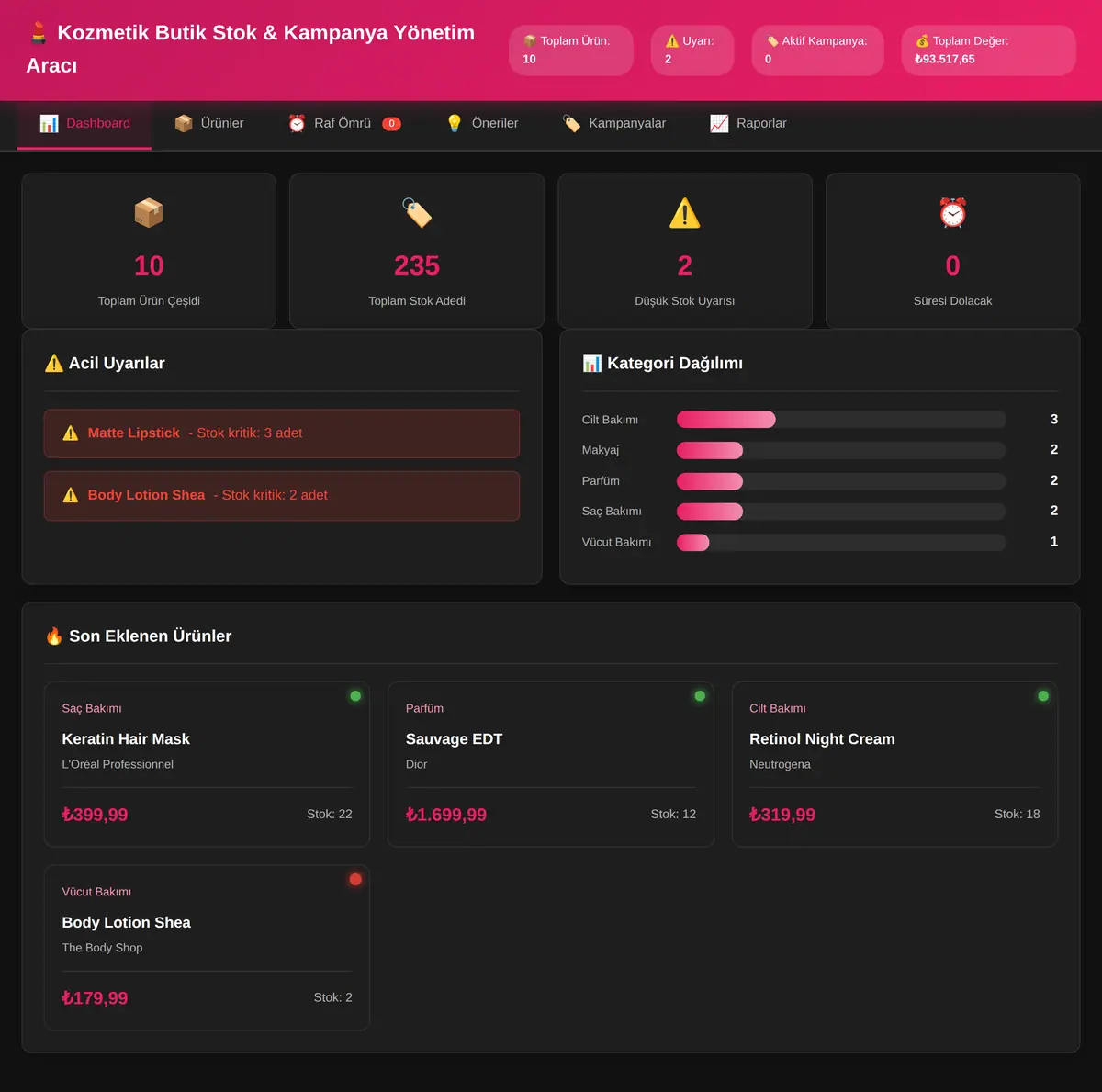Select the Sauvage EDT product card
This screenshot has width=1102, height=1092.
(551, 764)
